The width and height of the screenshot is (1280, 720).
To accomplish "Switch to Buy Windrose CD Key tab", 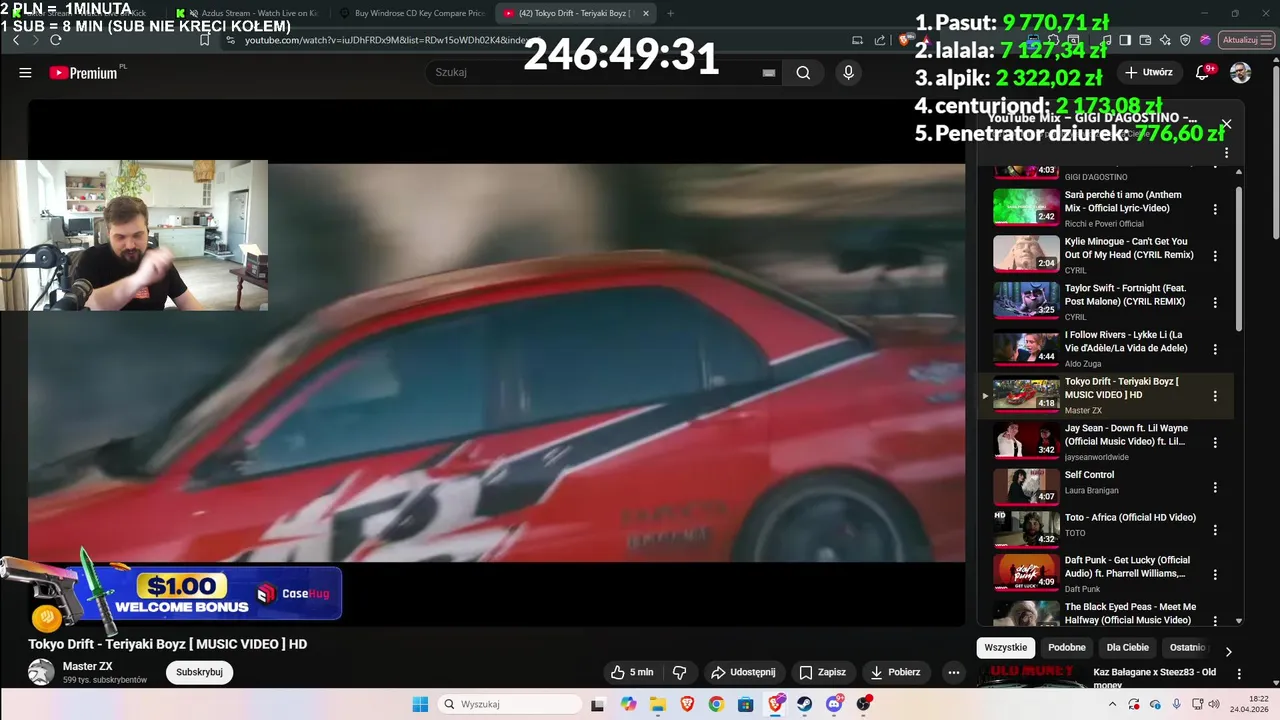I will (412, 13).
